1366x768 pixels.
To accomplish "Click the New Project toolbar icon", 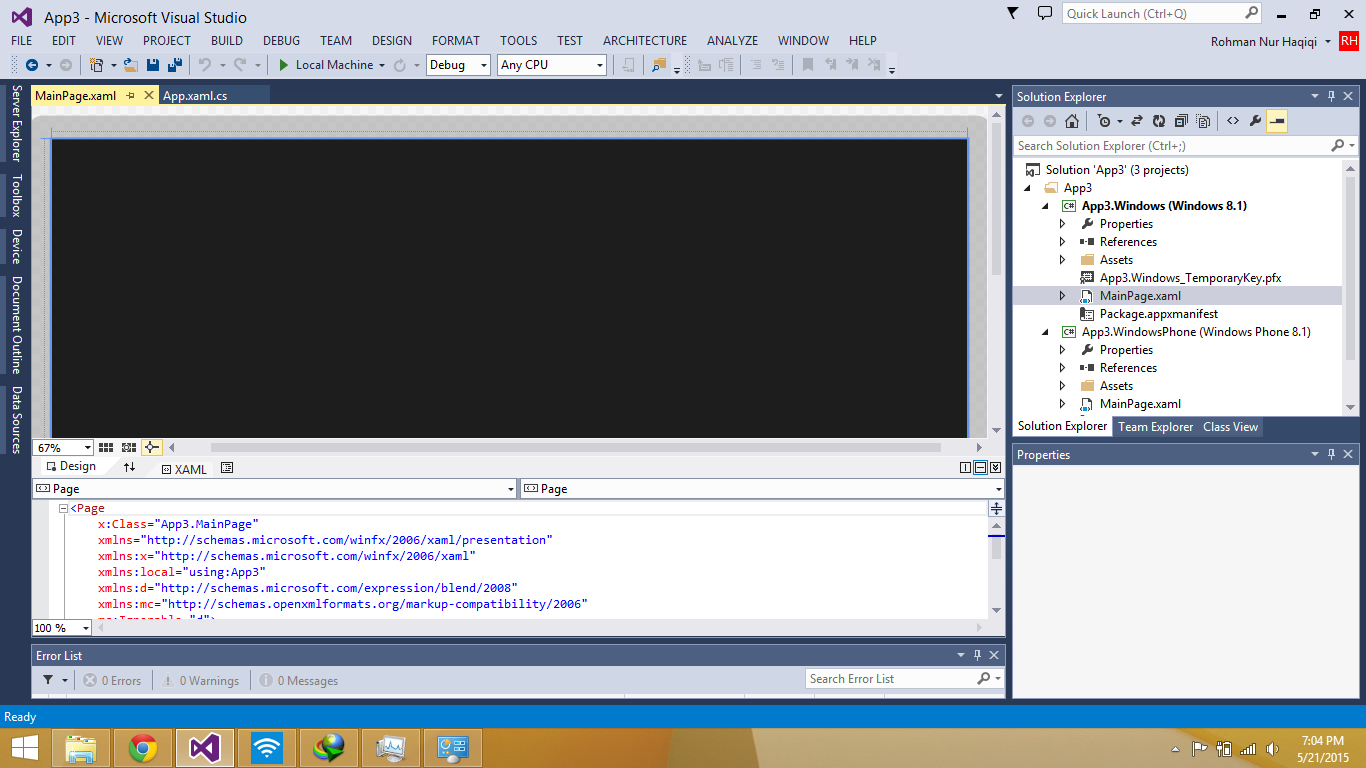I will (x=97, y=65).
